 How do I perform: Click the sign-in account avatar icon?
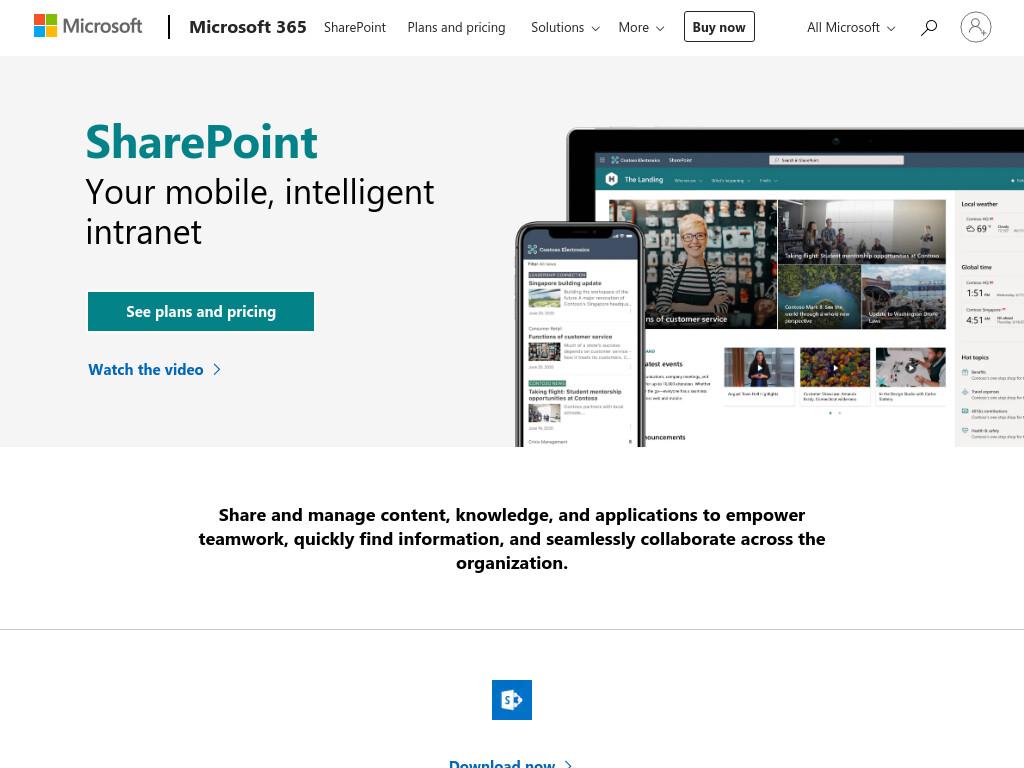pos(976,27)
